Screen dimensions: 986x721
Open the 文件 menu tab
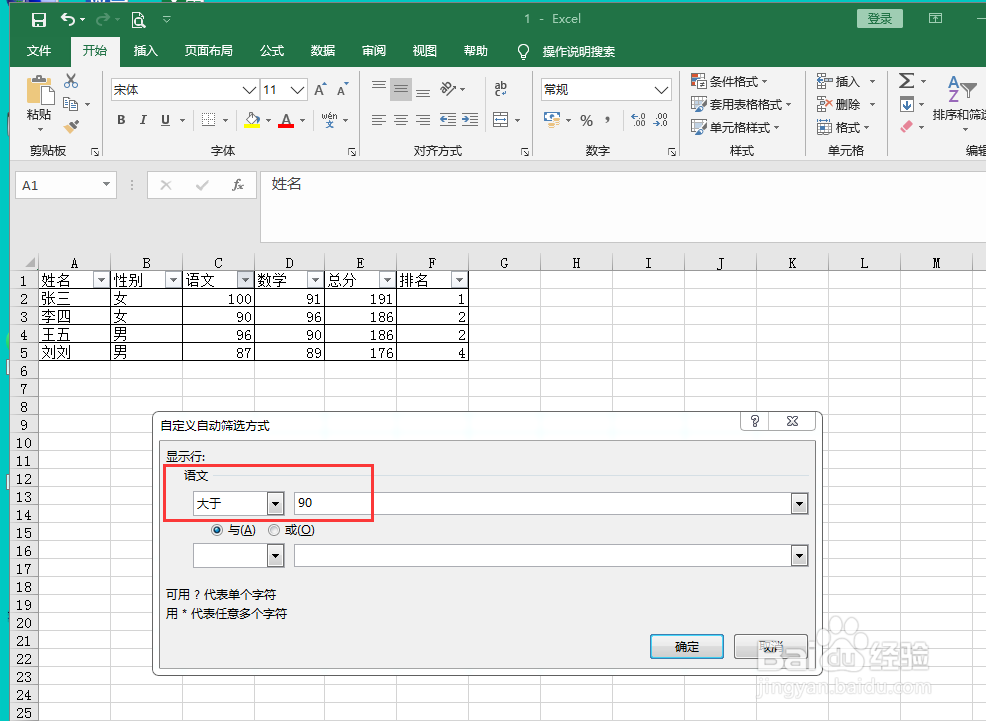tap(39, 51)
